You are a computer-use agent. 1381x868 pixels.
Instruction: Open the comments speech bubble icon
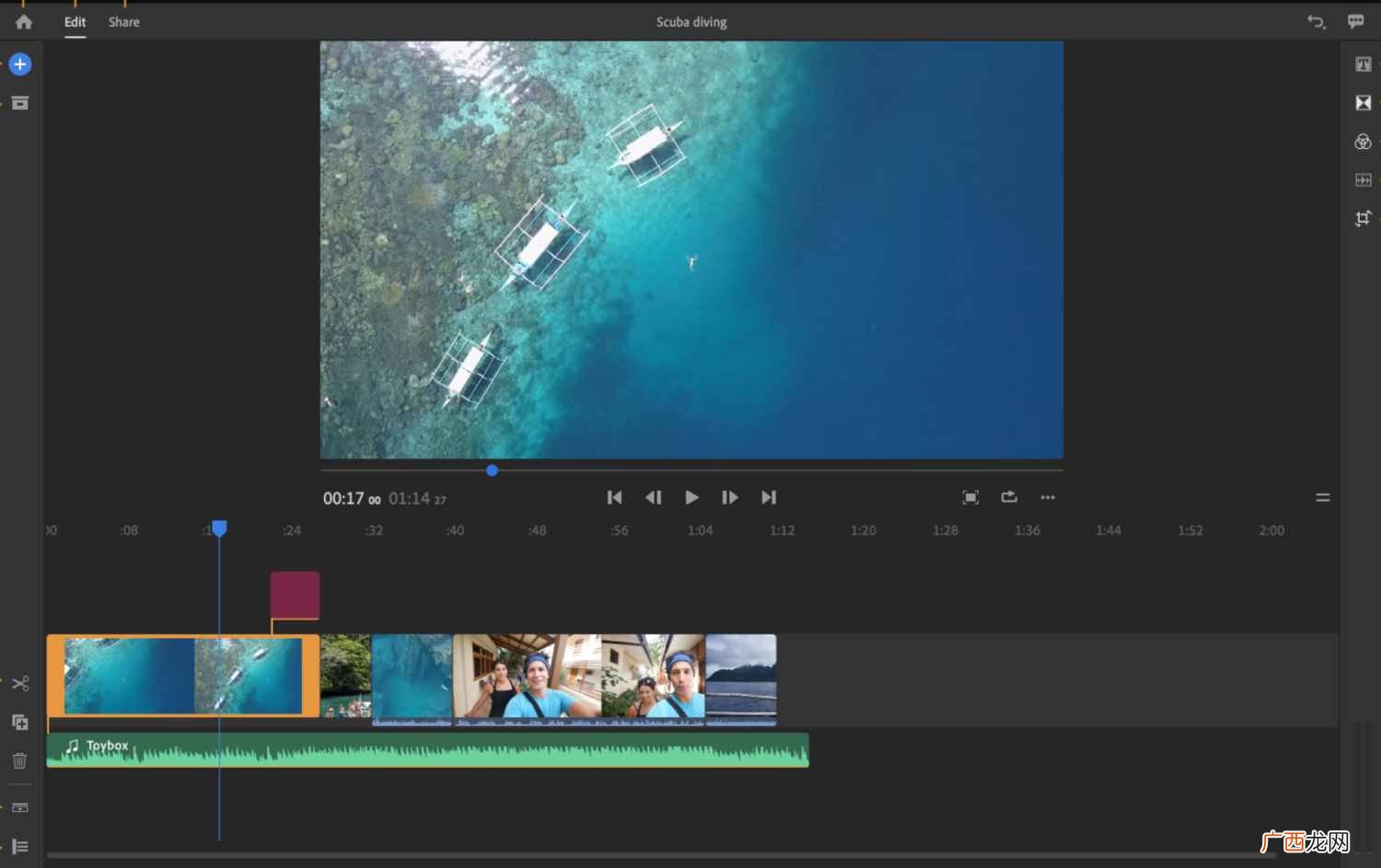(x=1356, y=21)
